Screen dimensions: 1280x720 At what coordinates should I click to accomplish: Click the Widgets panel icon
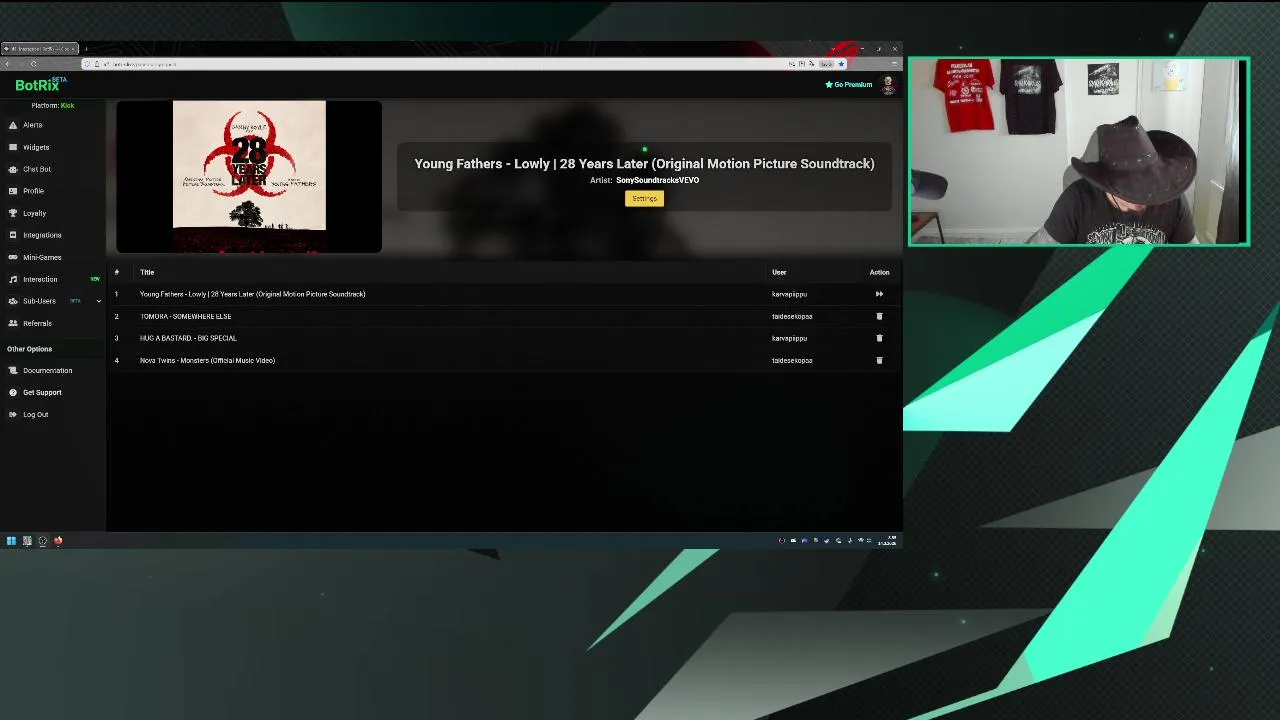(12, 147)
